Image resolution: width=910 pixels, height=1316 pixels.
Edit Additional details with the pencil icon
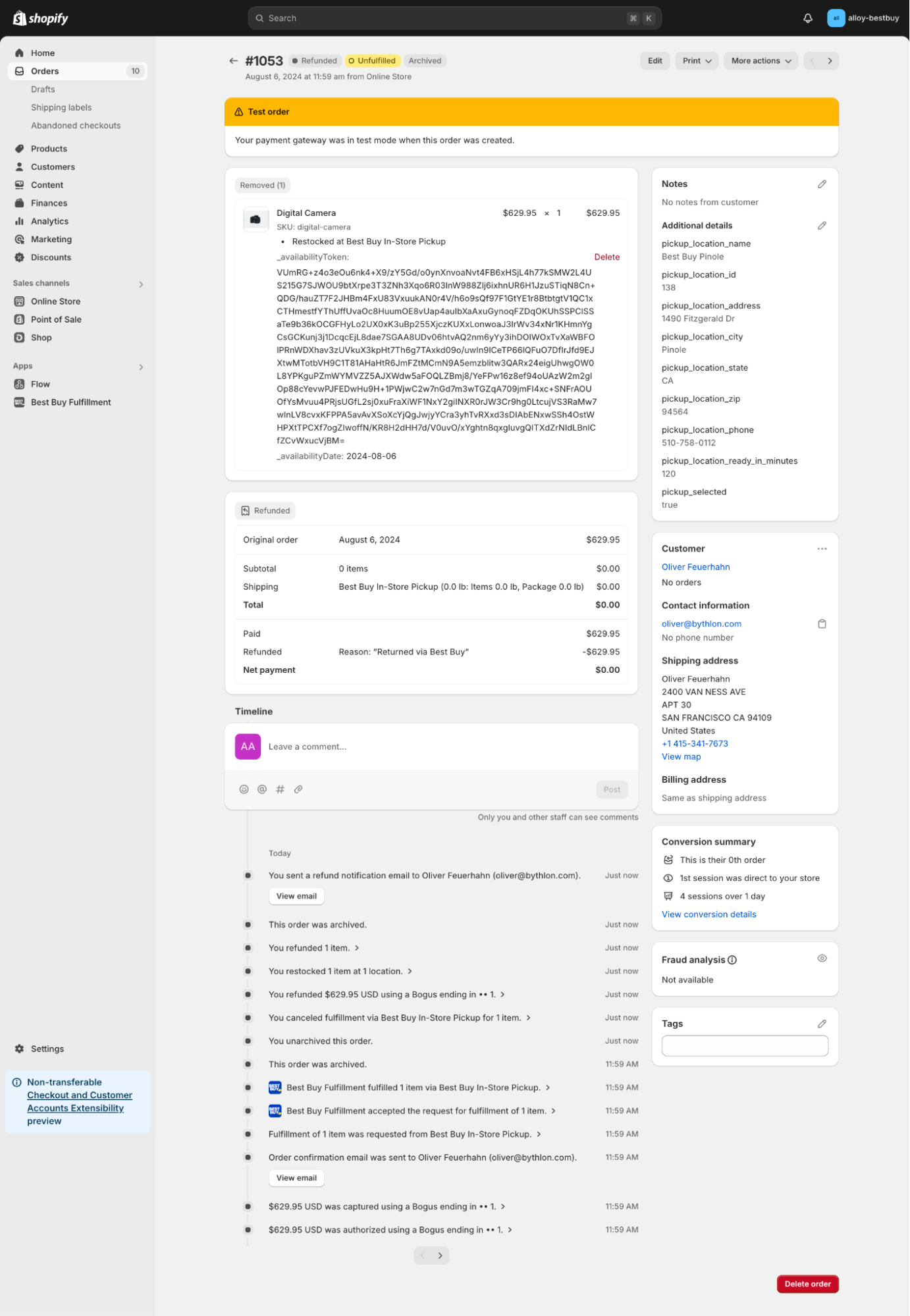click(822, 226)
